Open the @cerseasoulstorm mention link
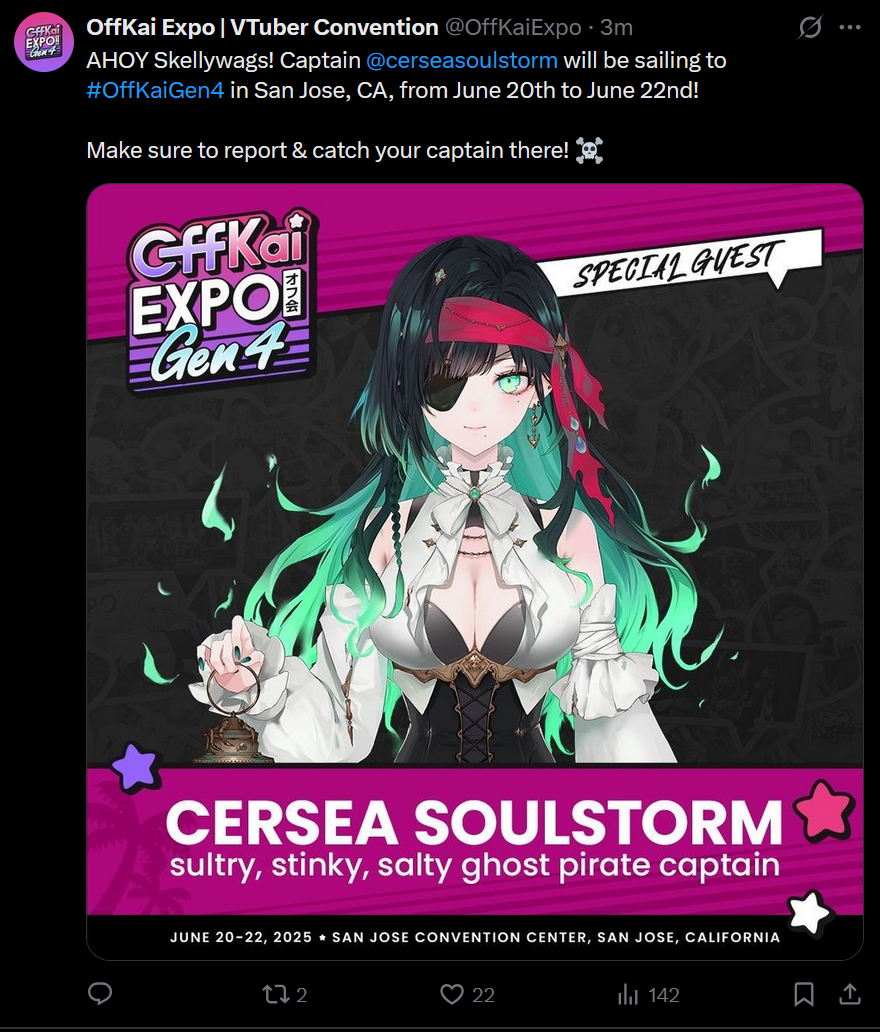Image resolution: width=880 pixels, height=1032 pixels. pyautogui.click(x=461, y=60)
